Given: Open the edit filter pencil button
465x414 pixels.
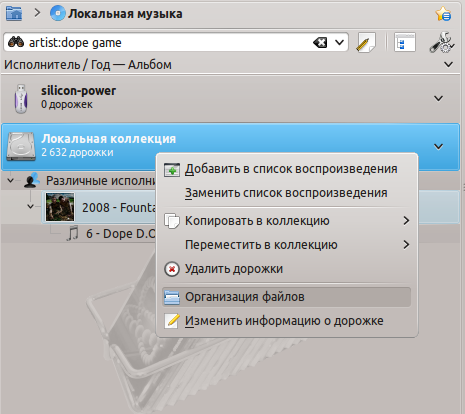Looking at the screenshot, I should click(x=366, y=43).
